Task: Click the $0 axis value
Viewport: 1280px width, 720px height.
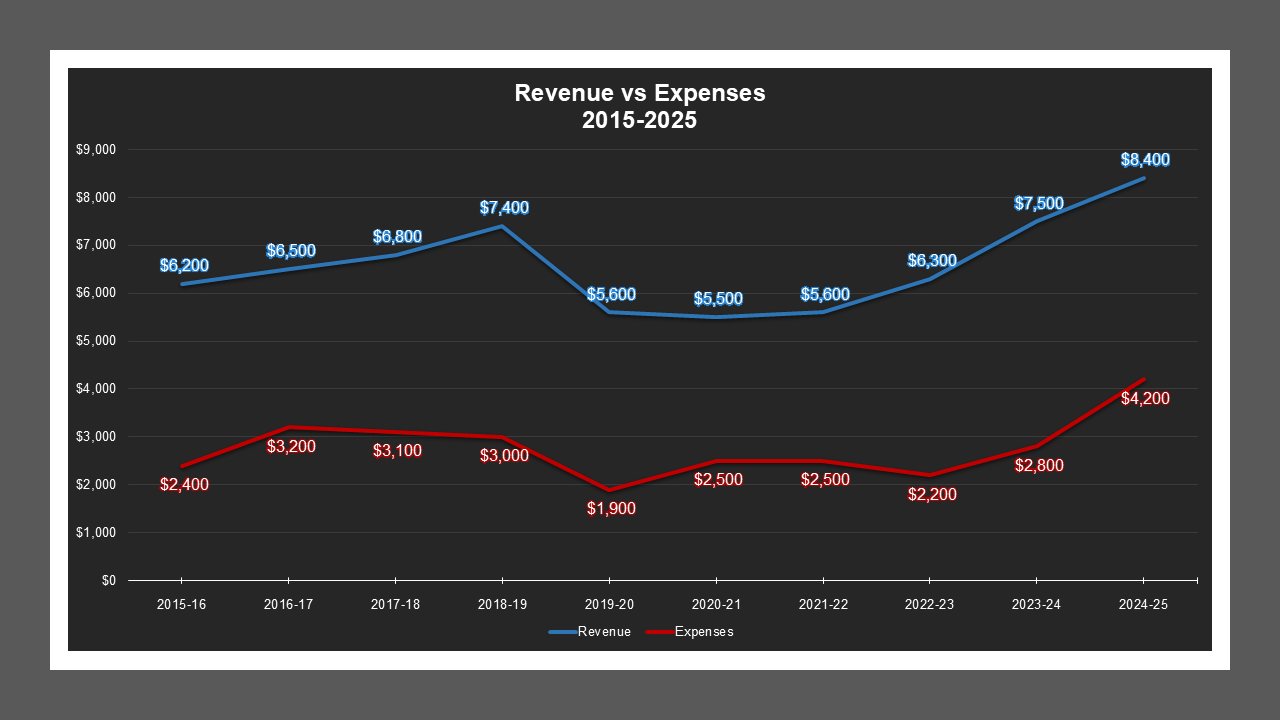Action: point(111,580)
